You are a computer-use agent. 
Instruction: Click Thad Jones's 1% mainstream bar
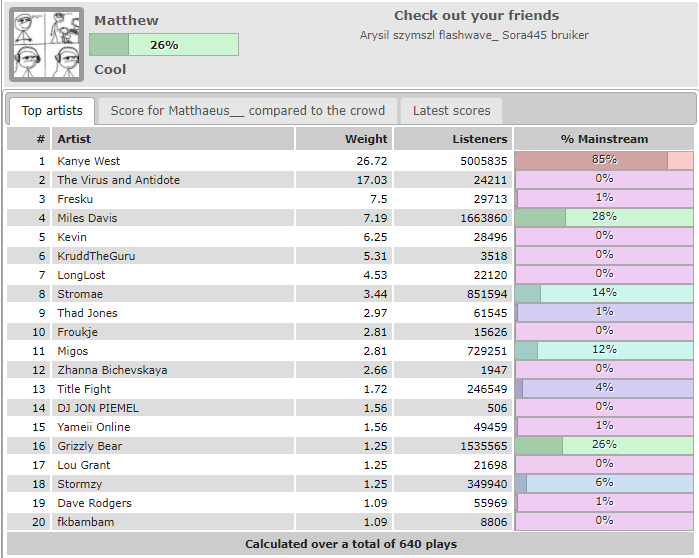[x=604, y=313]
